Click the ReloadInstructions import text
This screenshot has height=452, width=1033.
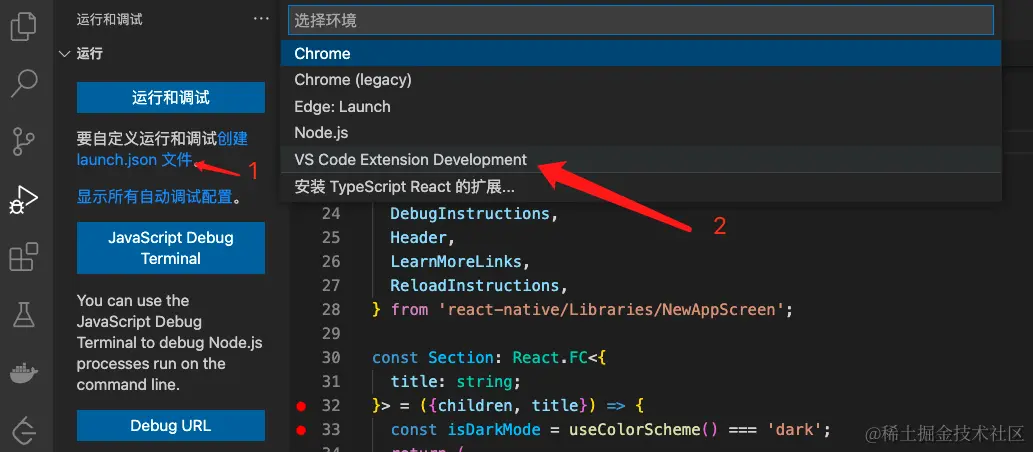[474, 285]
